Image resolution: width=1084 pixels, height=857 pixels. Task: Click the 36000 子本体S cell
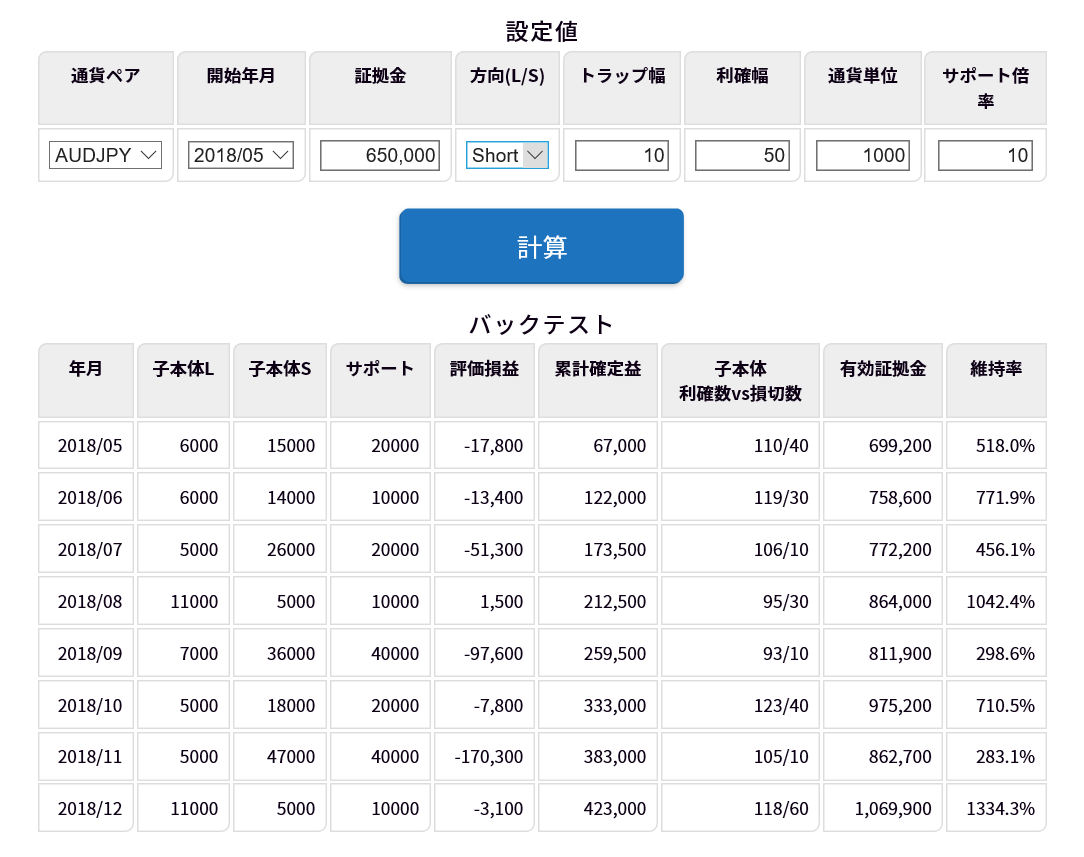[x=280, y=653]
